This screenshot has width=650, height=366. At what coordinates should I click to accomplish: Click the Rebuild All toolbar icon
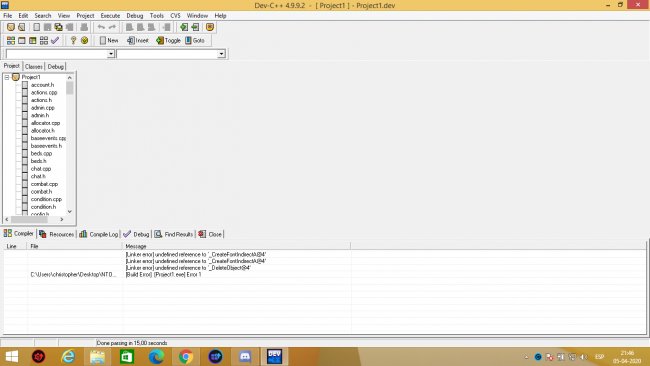coord(44,40)
